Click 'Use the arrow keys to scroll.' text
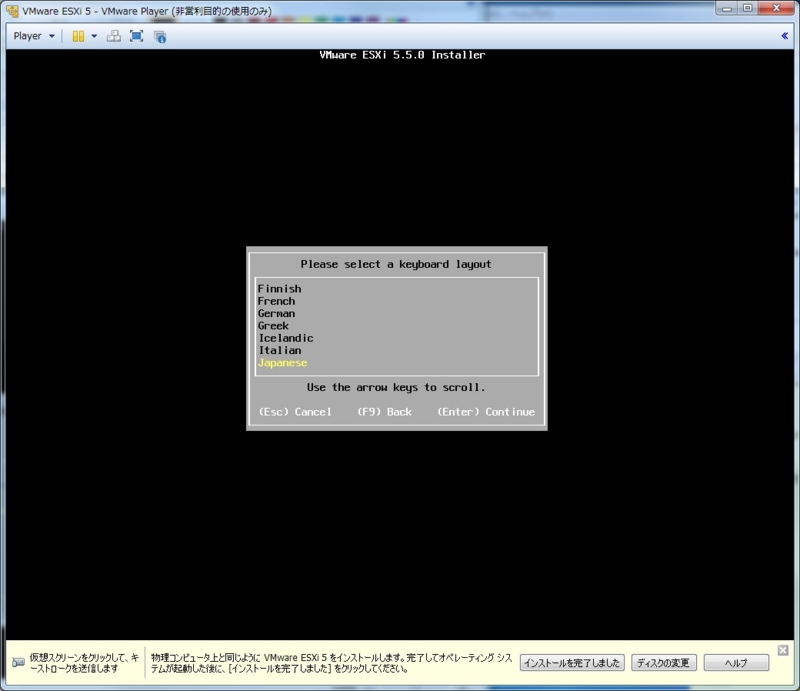 (x=396, y=387)
